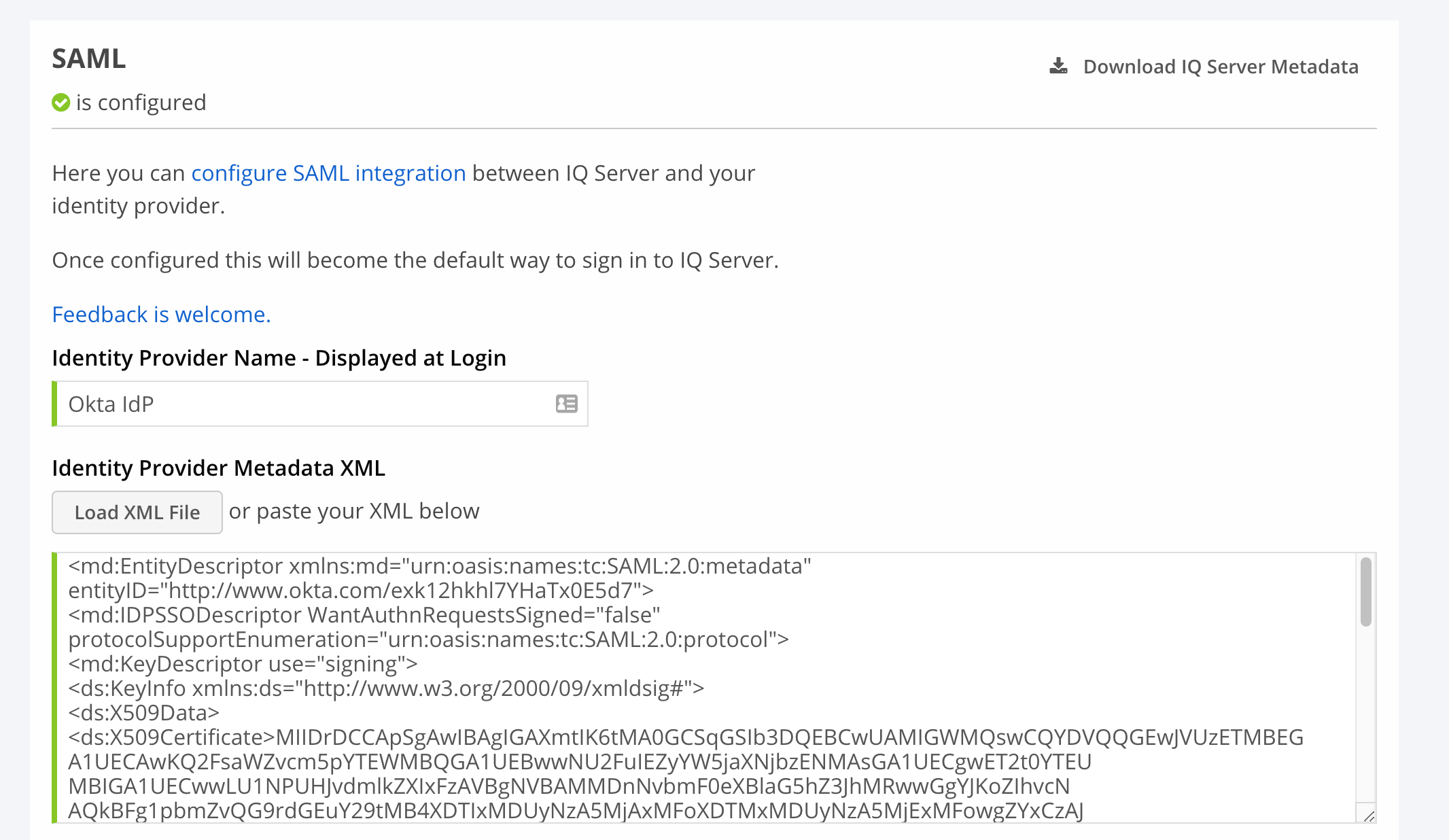
Task: Click the XML scrollbar track below the thumb
Action: pyautogui.click(x=1365, y=714)
